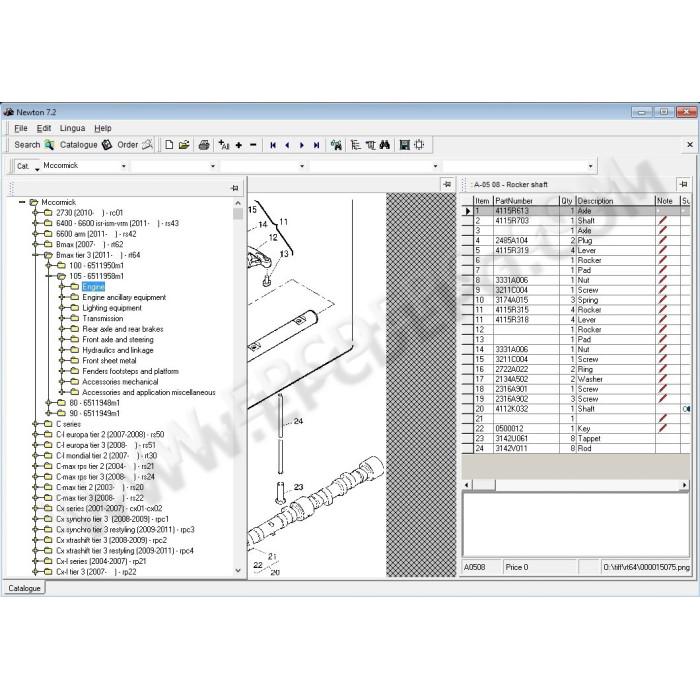Expand the 100 - 6511950m1 node
This screenshot has width=700, height=700.
click(49, 266)
